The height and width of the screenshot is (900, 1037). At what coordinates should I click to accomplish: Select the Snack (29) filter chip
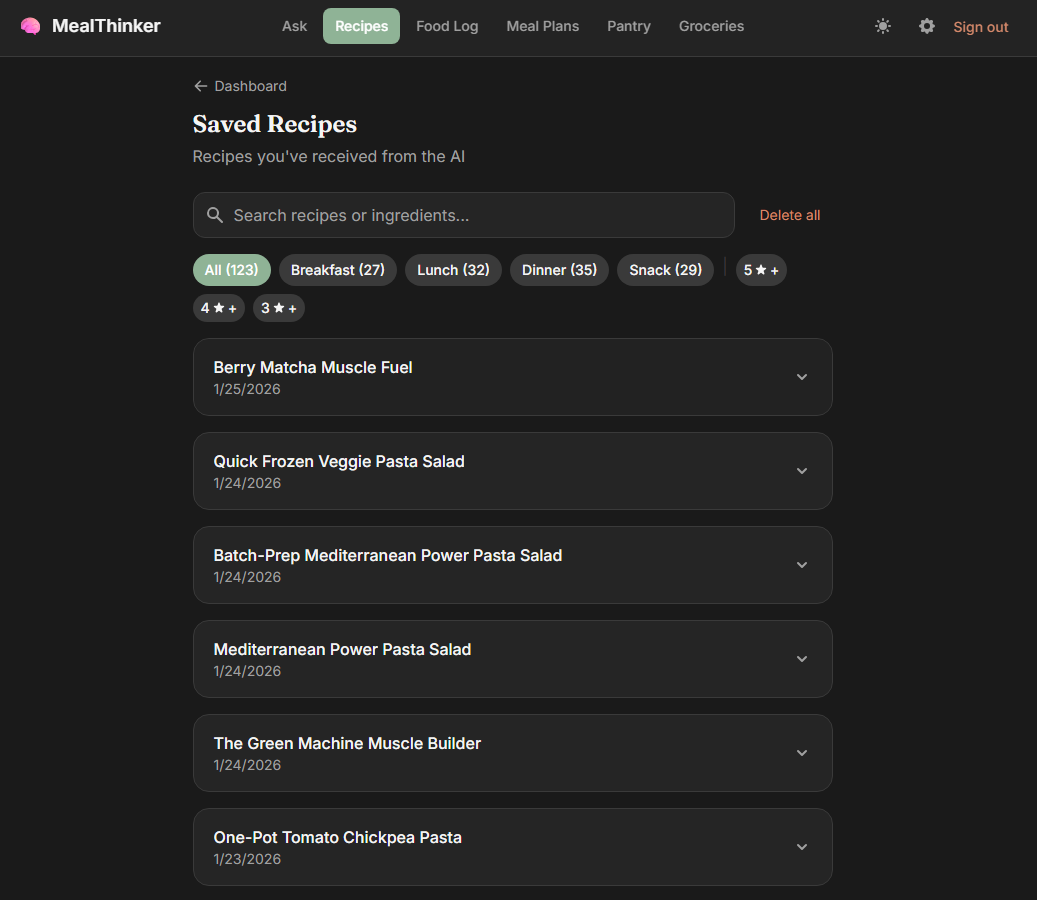(665, 269)
